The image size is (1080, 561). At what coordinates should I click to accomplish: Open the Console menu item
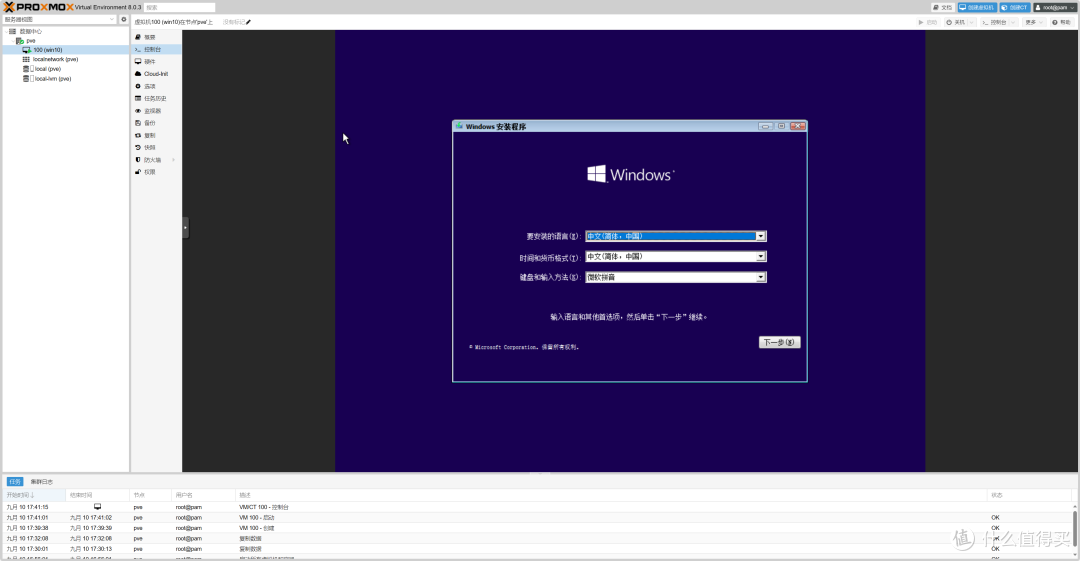(156, 50)
